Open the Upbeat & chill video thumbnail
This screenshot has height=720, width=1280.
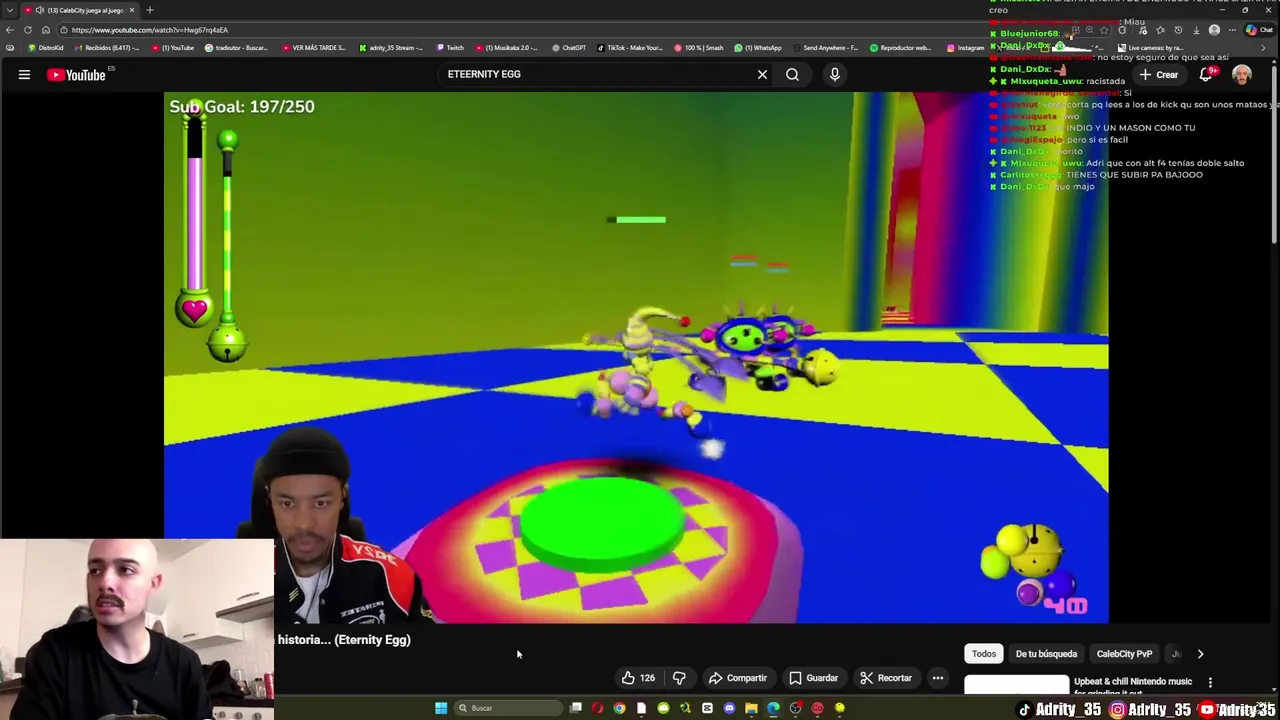(x=1016, y=685)
